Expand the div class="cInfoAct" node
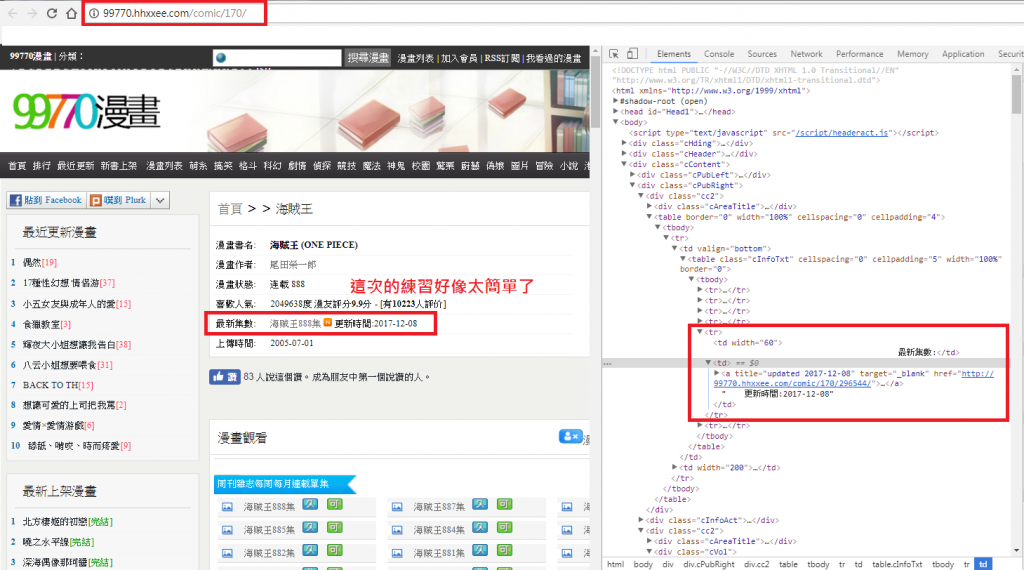Viewport: 1024px width, 570px height. 641,520
